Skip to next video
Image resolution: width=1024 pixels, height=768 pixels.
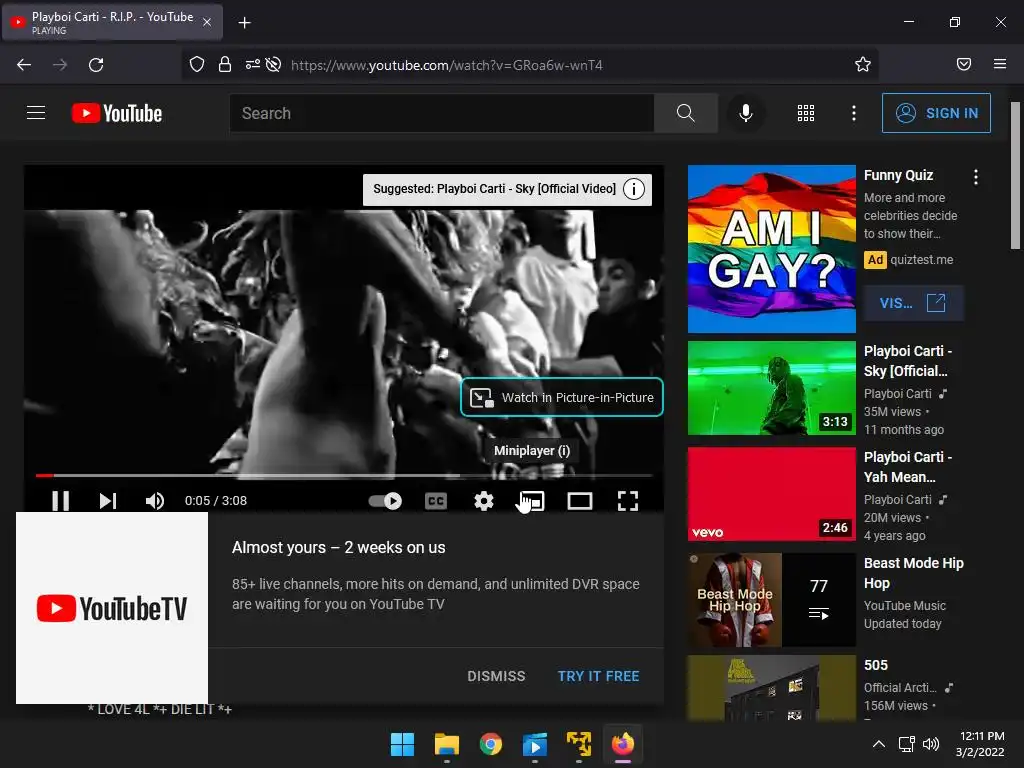(108, 501)
